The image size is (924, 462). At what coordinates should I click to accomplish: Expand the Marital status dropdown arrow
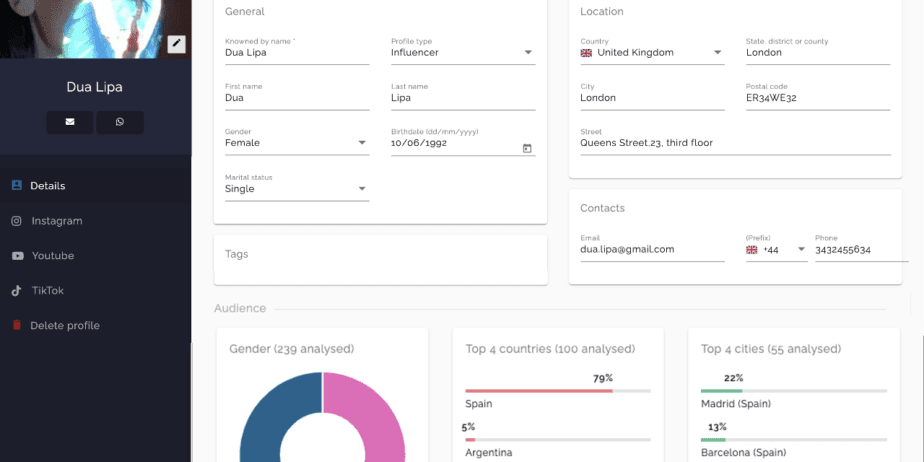coord(362,189)
